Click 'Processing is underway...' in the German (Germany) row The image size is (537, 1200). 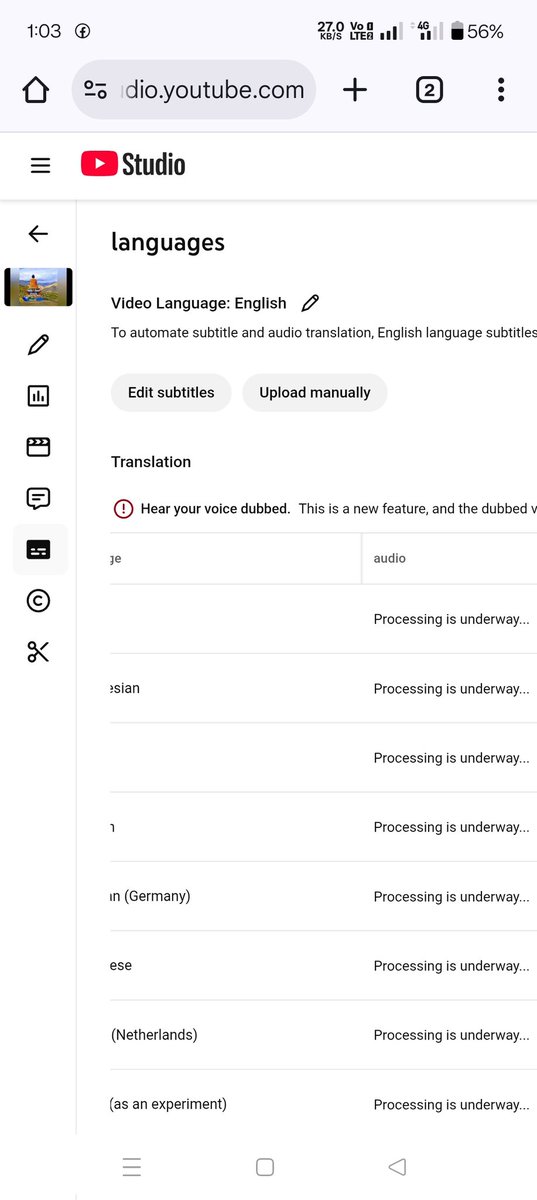pos(452,897)
